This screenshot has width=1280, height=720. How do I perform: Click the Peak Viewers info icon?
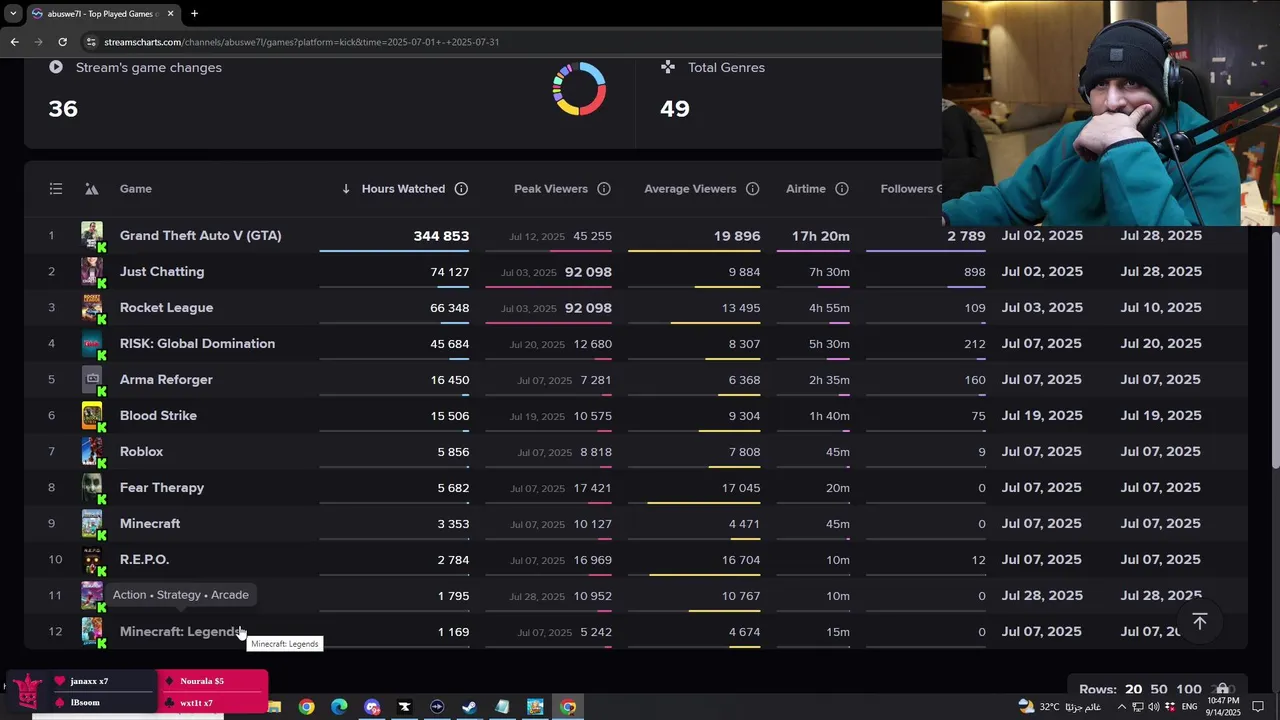(604, 189)
